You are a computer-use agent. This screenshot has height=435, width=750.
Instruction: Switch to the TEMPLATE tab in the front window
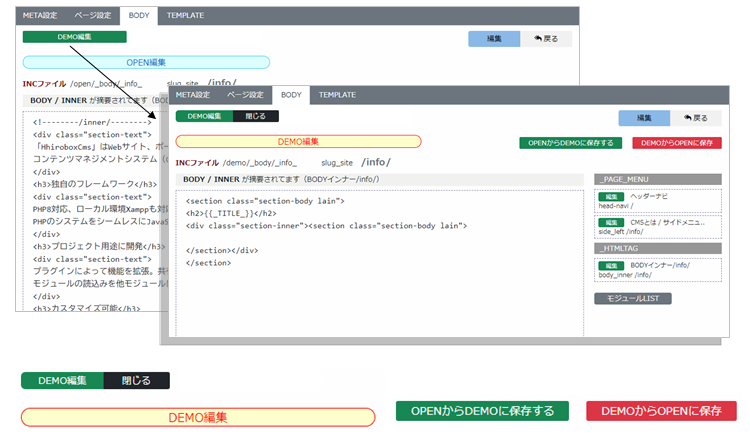pos(337,95)
